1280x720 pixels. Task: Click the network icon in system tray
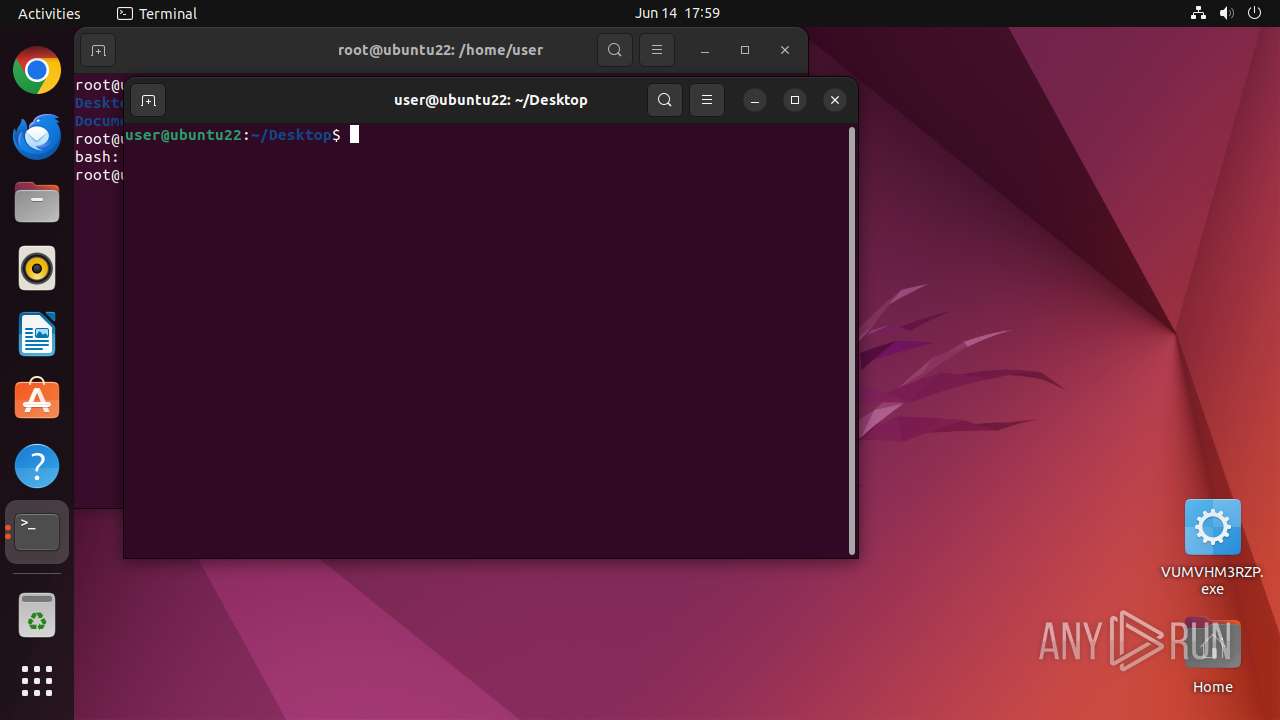click(x=1198, y=13)
